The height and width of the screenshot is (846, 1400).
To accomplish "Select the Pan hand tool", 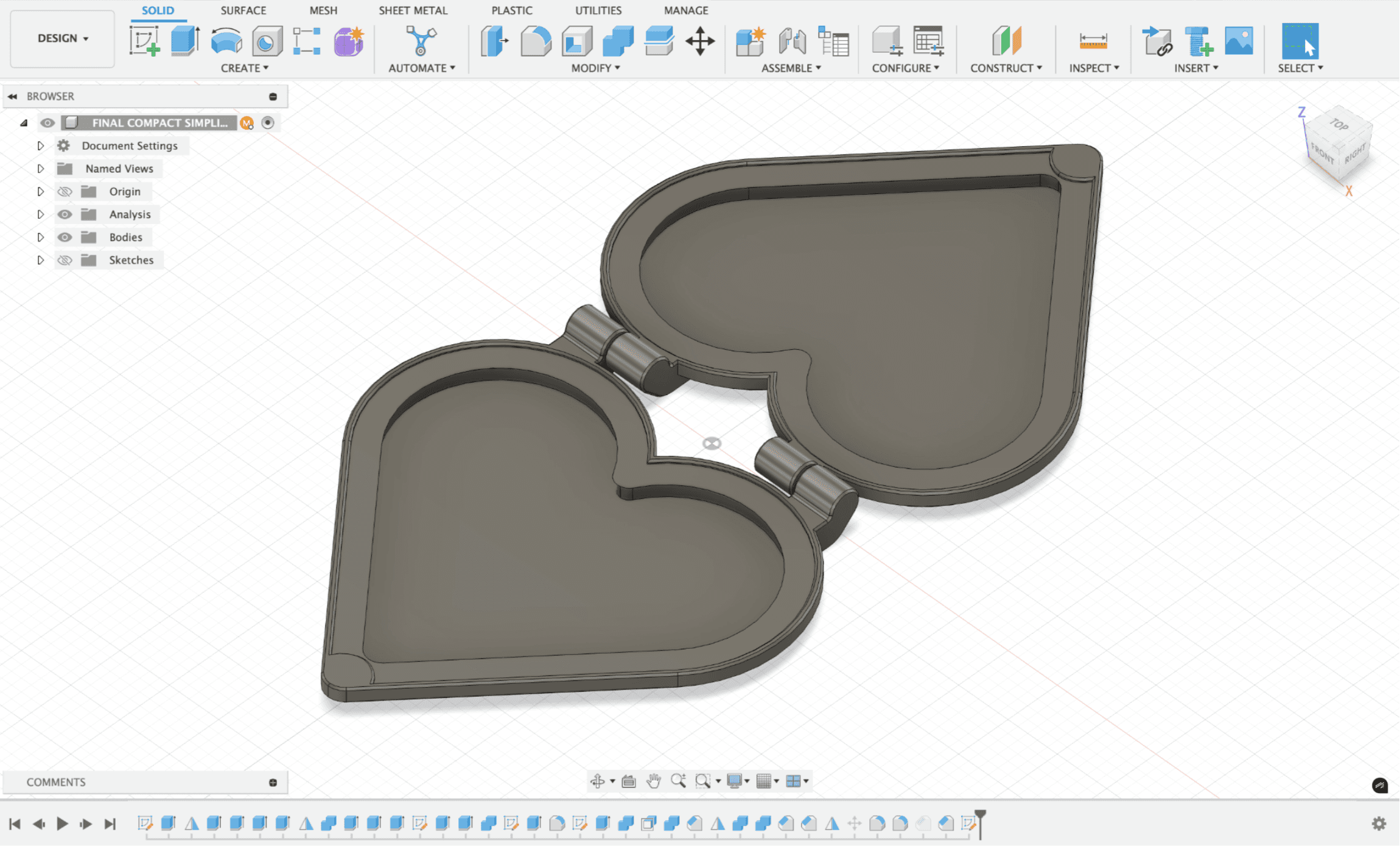I will click(x=653, y=781).
